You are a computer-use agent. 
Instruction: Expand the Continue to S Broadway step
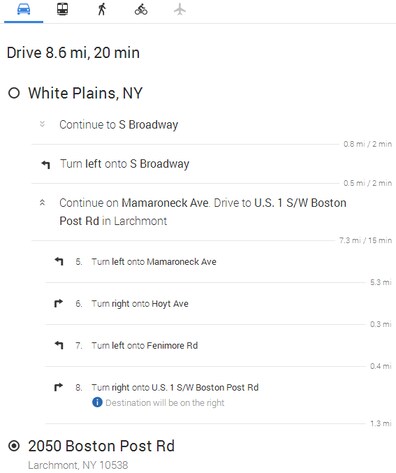click(42, 124)
